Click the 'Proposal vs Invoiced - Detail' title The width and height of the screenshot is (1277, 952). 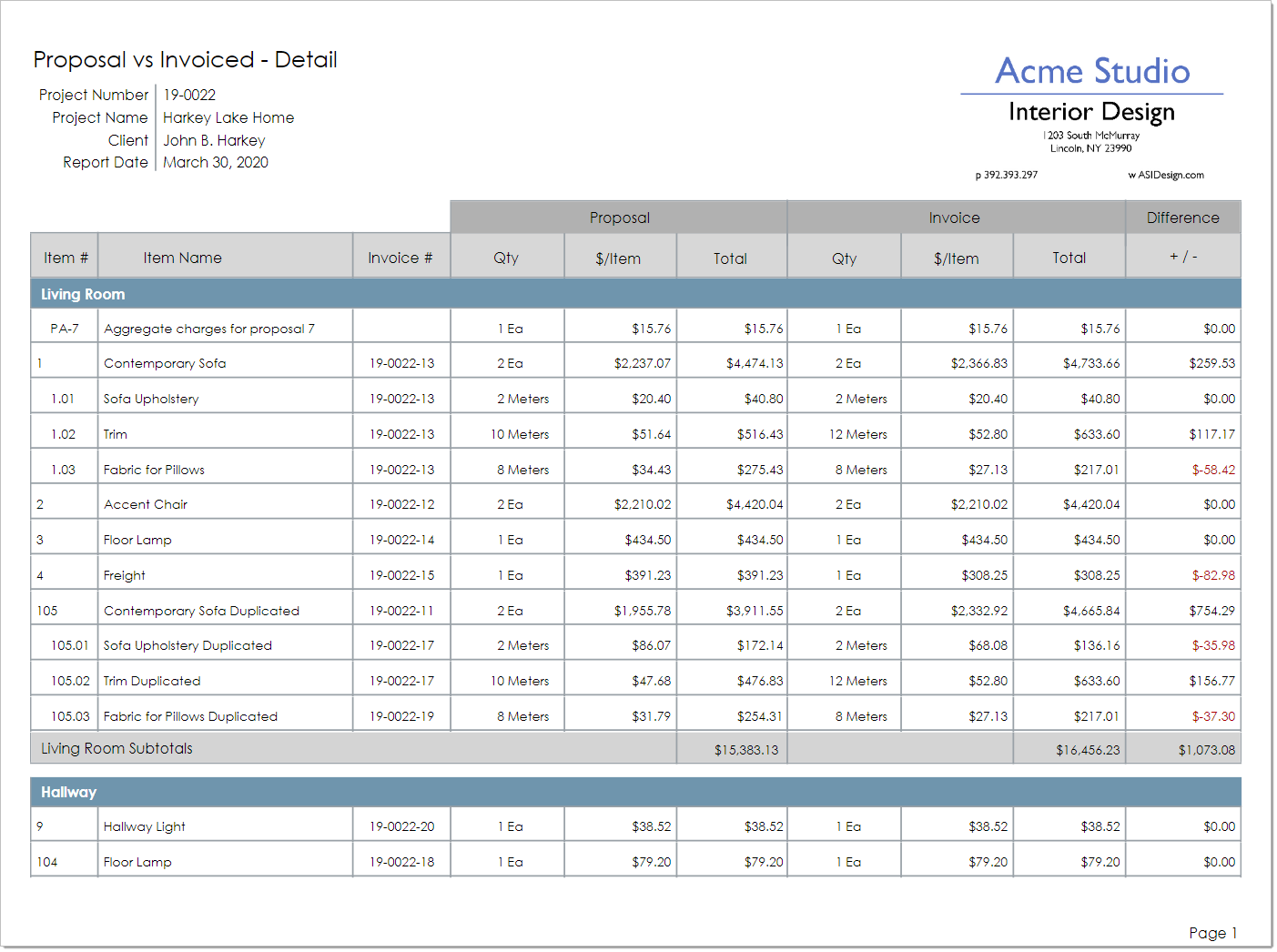185,60
